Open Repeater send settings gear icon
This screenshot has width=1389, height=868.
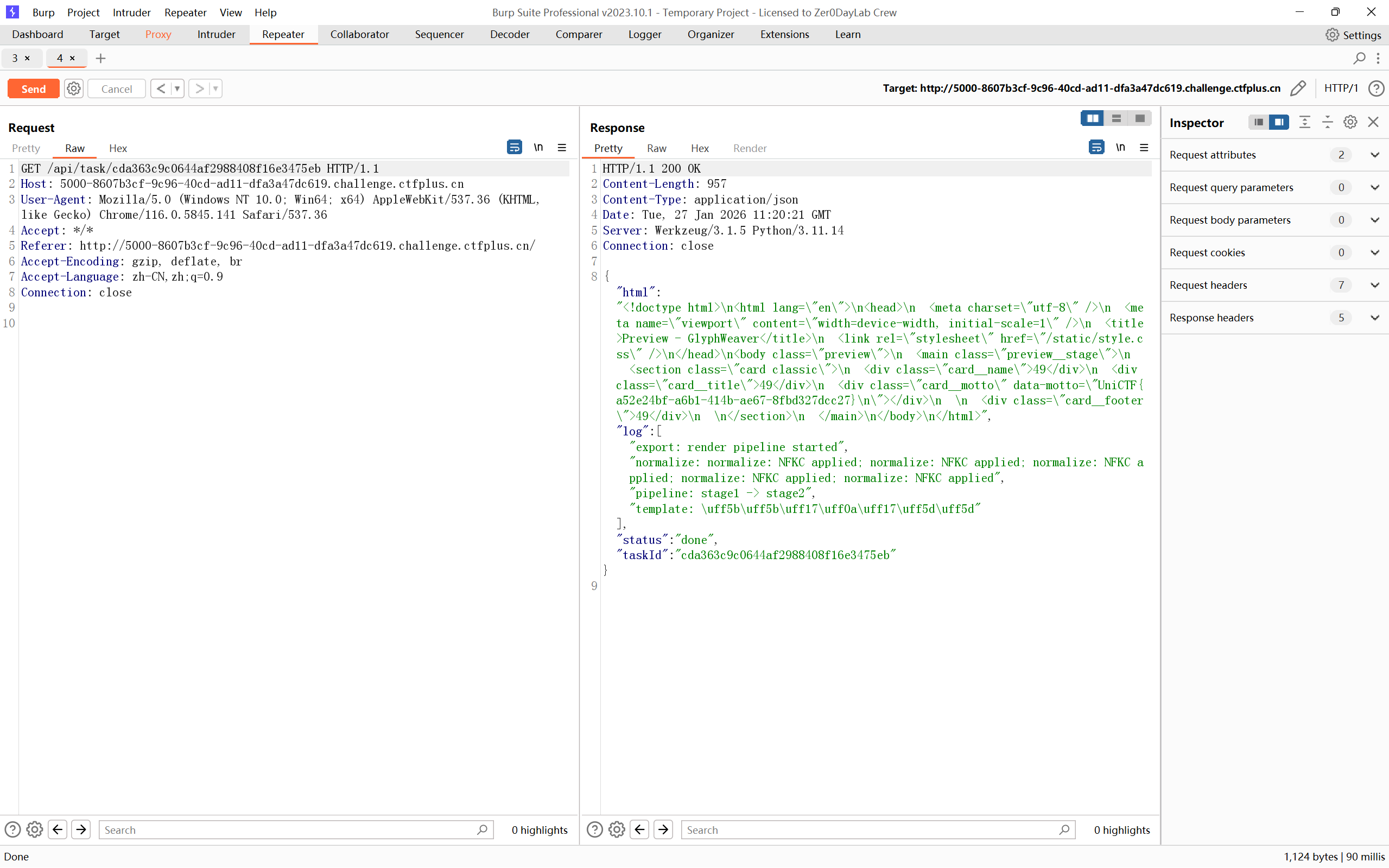pos(73,88)
